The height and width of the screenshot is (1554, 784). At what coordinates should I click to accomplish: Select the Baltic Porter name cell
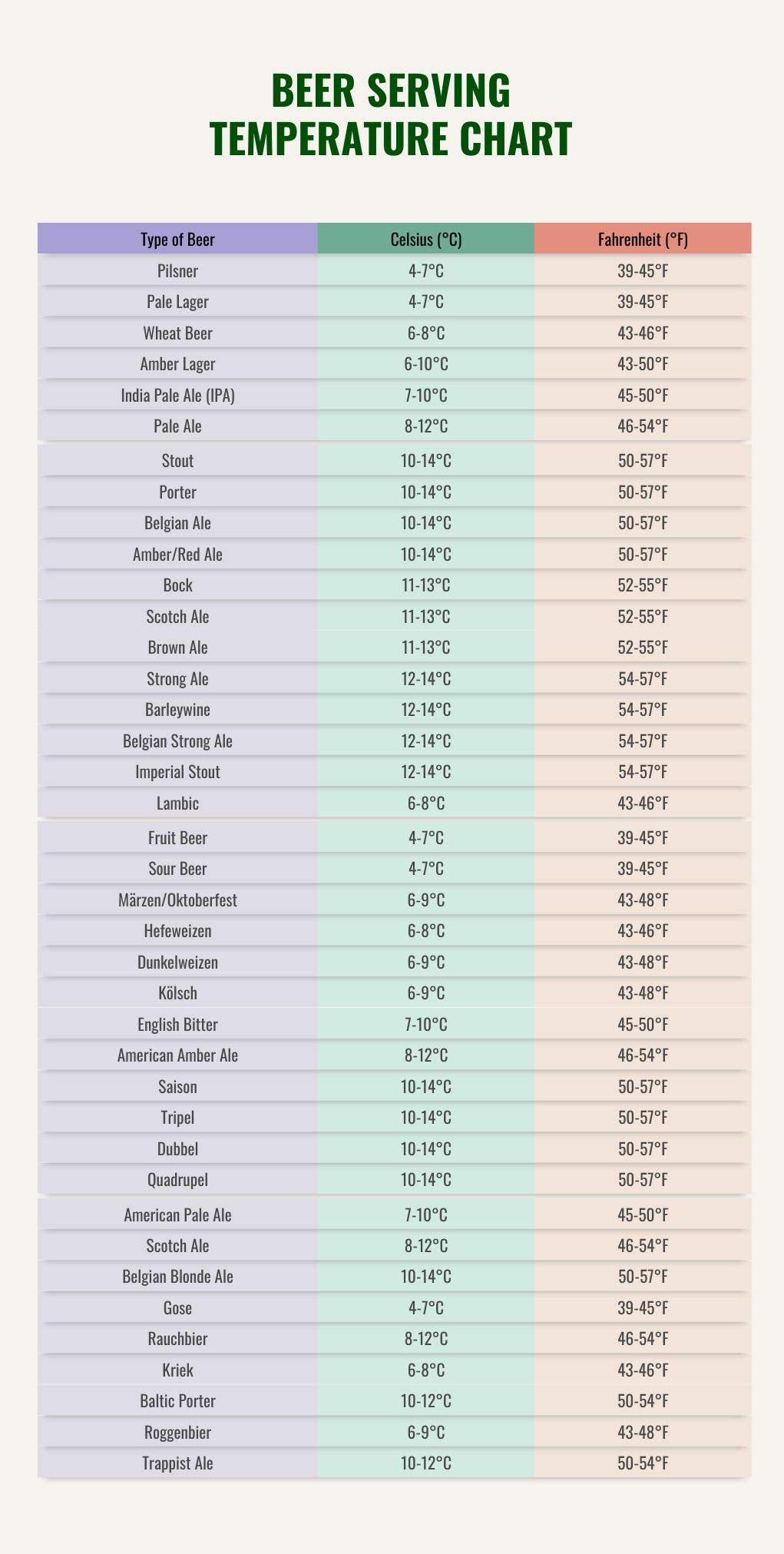177,1401
